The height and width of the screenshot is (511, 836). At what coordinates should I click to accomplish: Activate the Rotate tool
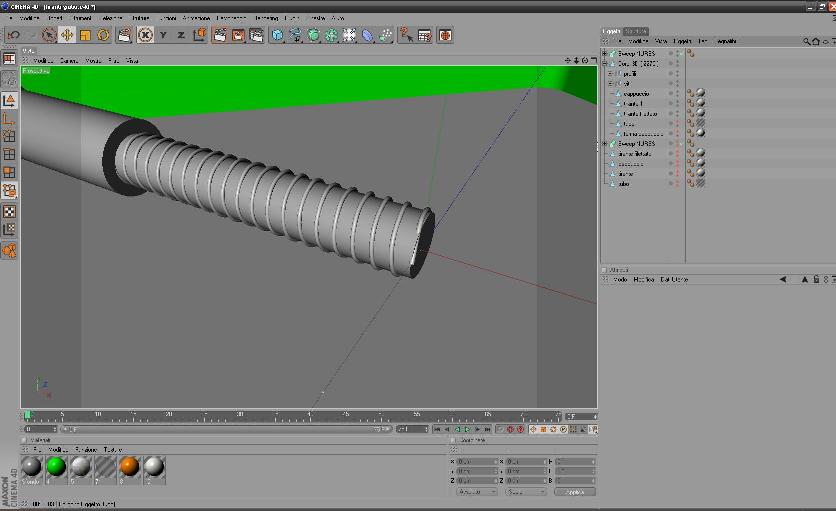click(103, 35)
